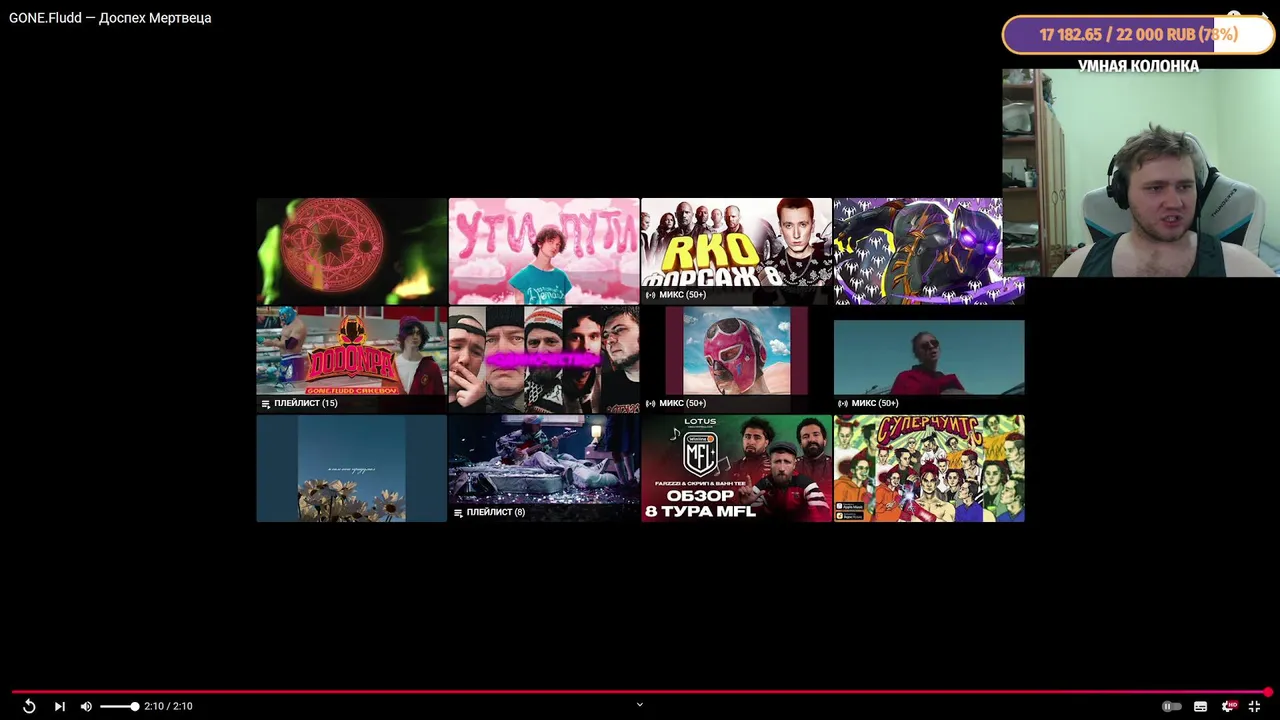Screen dimensions: 1280x720
Task: Replay the video with the replay icon
Action: pyautogui.click(x=29, y=706)
